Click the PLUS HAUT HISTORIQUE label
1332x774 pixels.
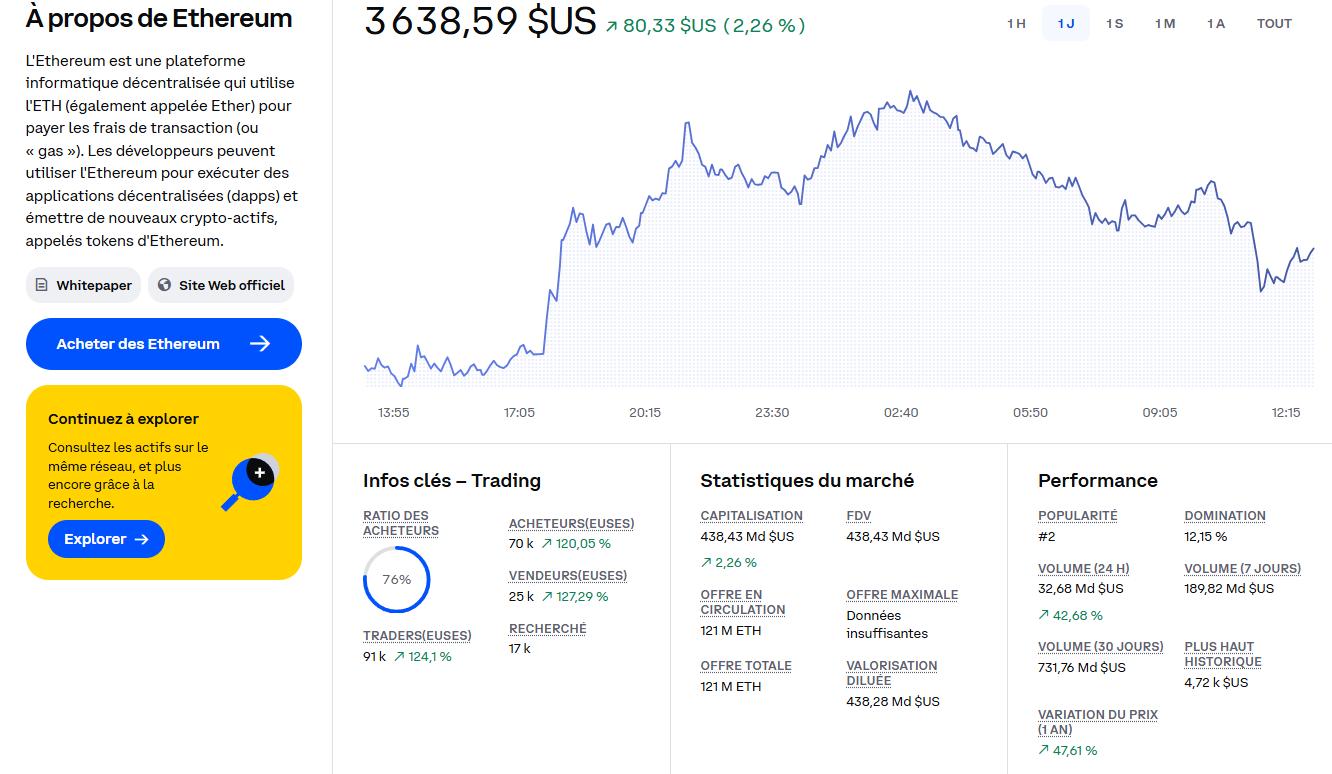pyautogui.click(x=1223, y=654)
